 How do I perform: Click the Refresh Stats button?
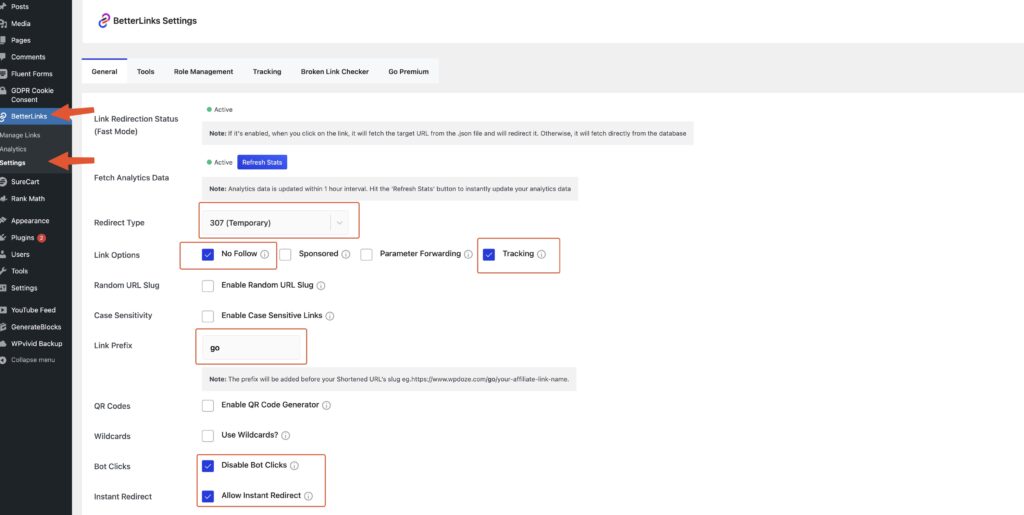[x=262, y=162]
